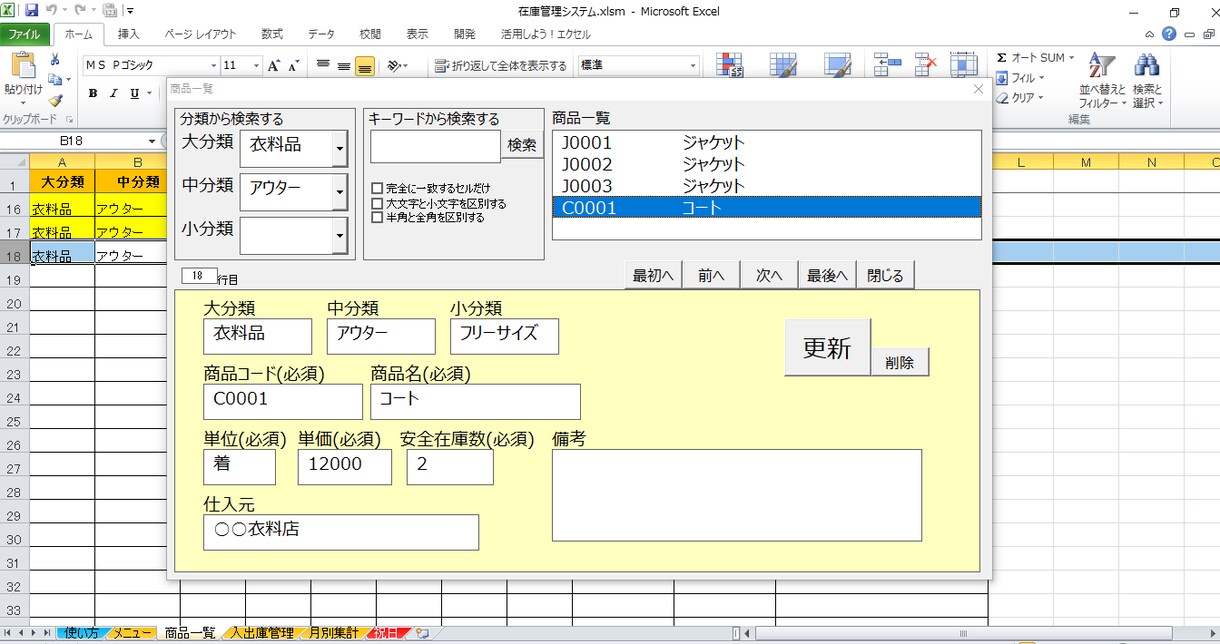Screen dimensions: 1220x644
Task: Open the ファイル tab
Action: (x=24, y=34)
